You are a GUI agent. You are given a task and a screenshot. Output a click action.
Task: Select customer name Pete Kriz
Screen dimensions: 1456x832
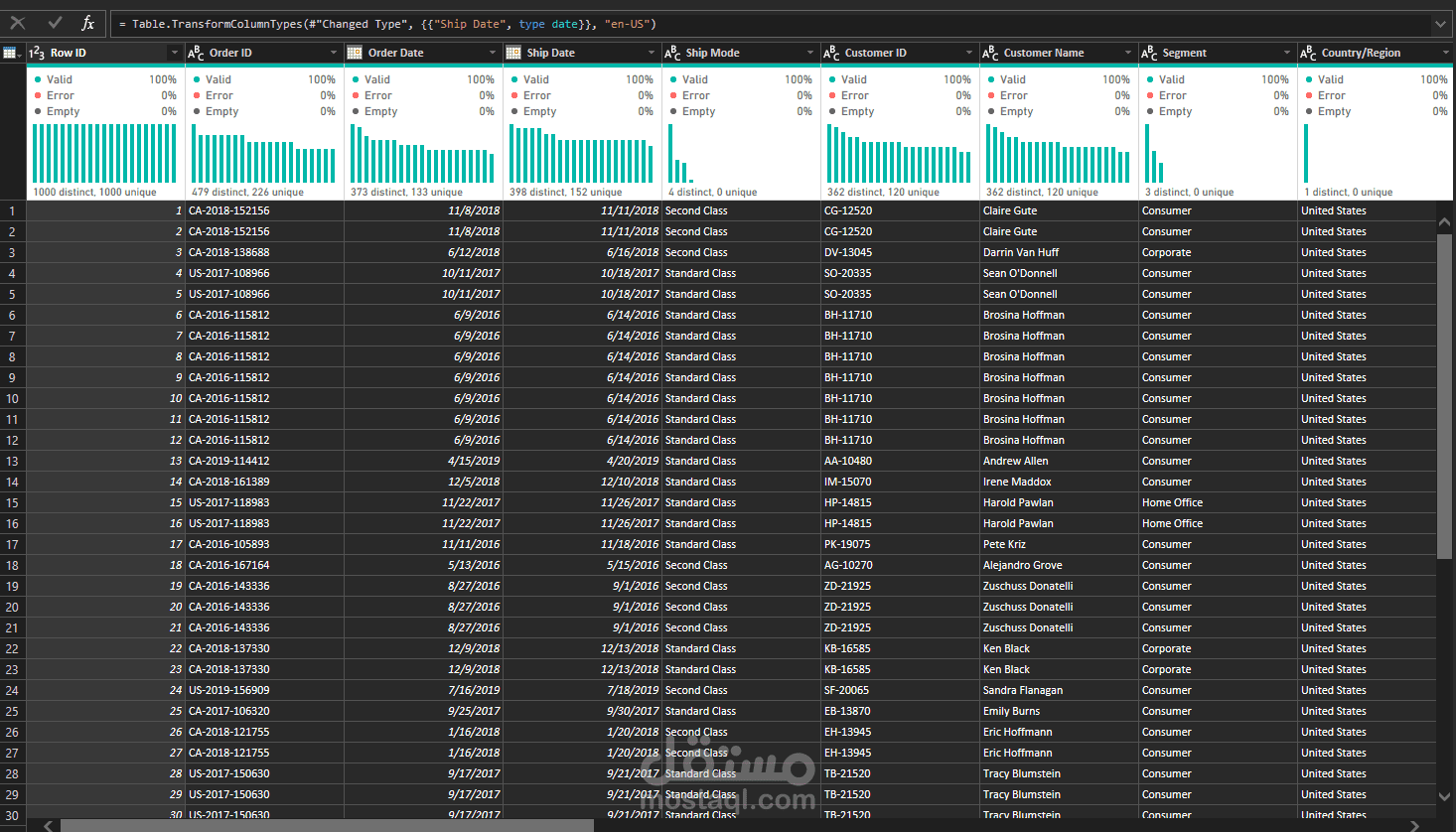(x=1059, y=544)
